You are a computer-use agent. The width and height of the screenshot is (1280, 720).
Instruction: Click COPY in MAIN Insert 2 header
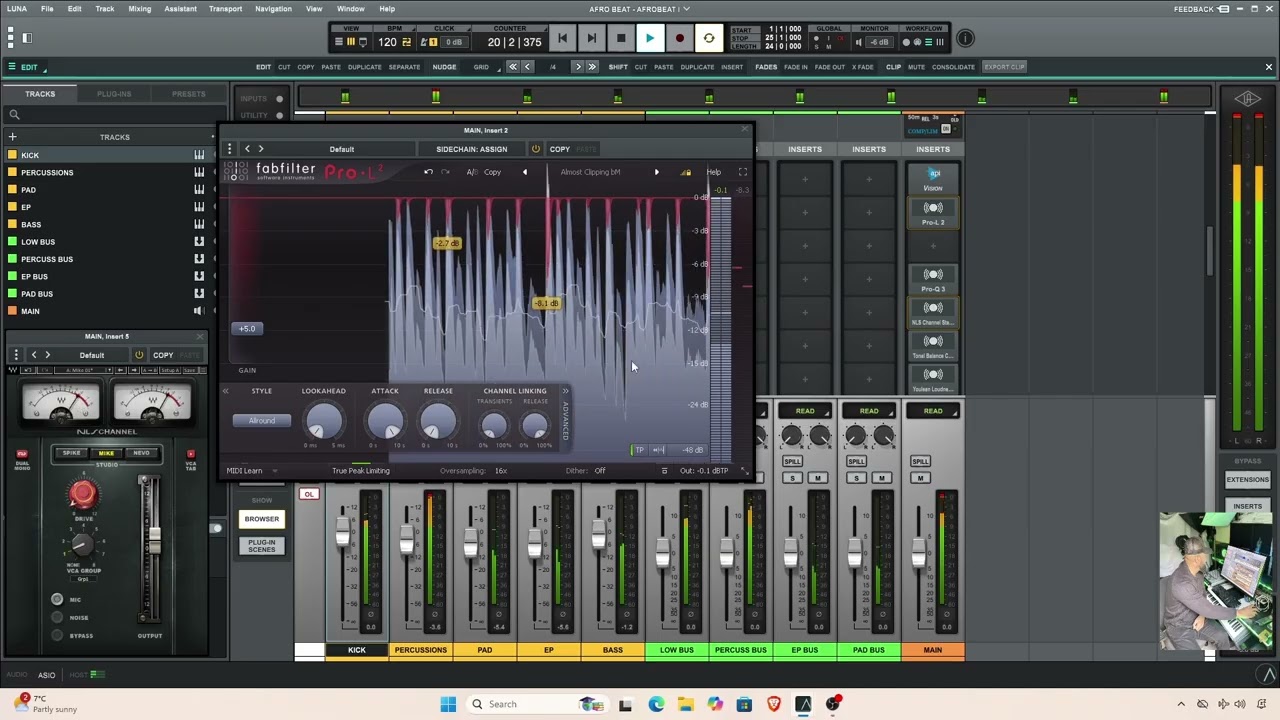click(559, 149)
